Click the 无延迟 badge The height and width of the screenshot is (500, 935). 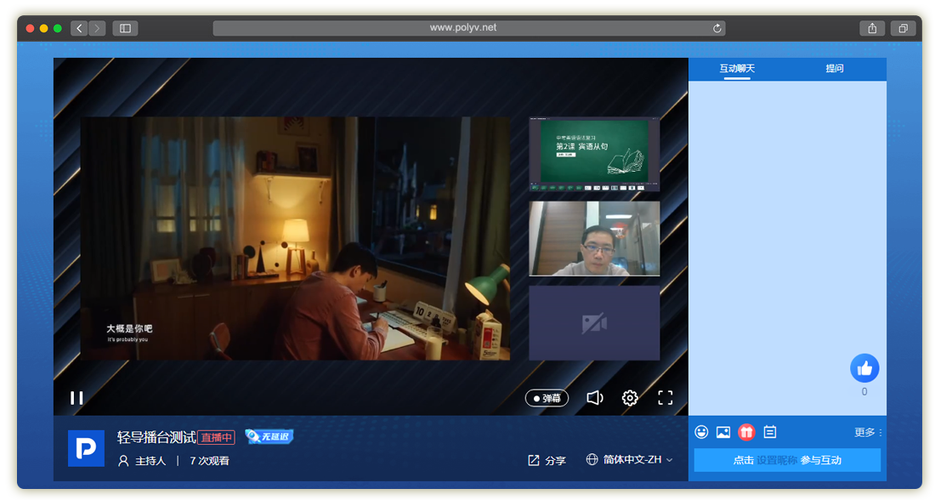(270, 437)
